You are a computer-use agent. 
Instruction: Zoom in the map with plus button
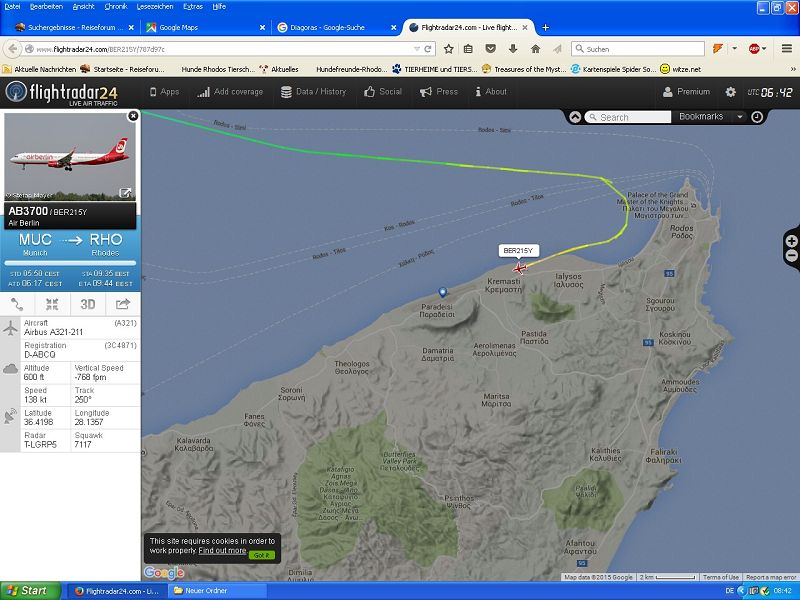[792, 241]
